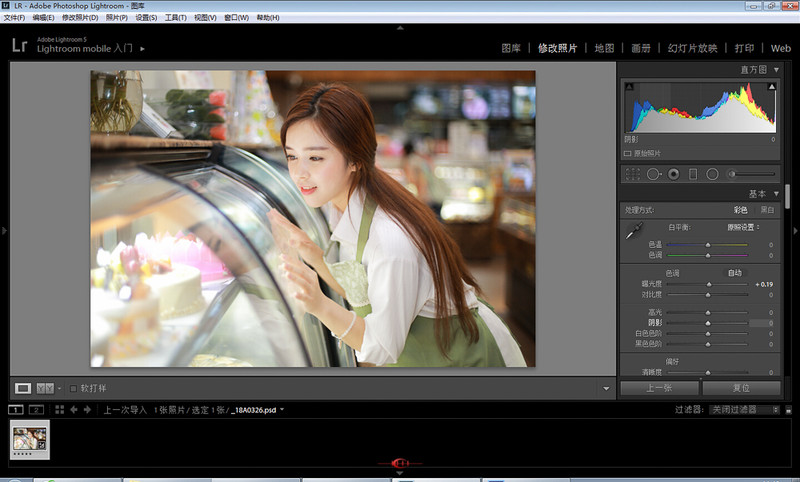The width and height of the screenshot is (800, 482).
Task: Click second window display button 2
Action: tap(36, 410)
